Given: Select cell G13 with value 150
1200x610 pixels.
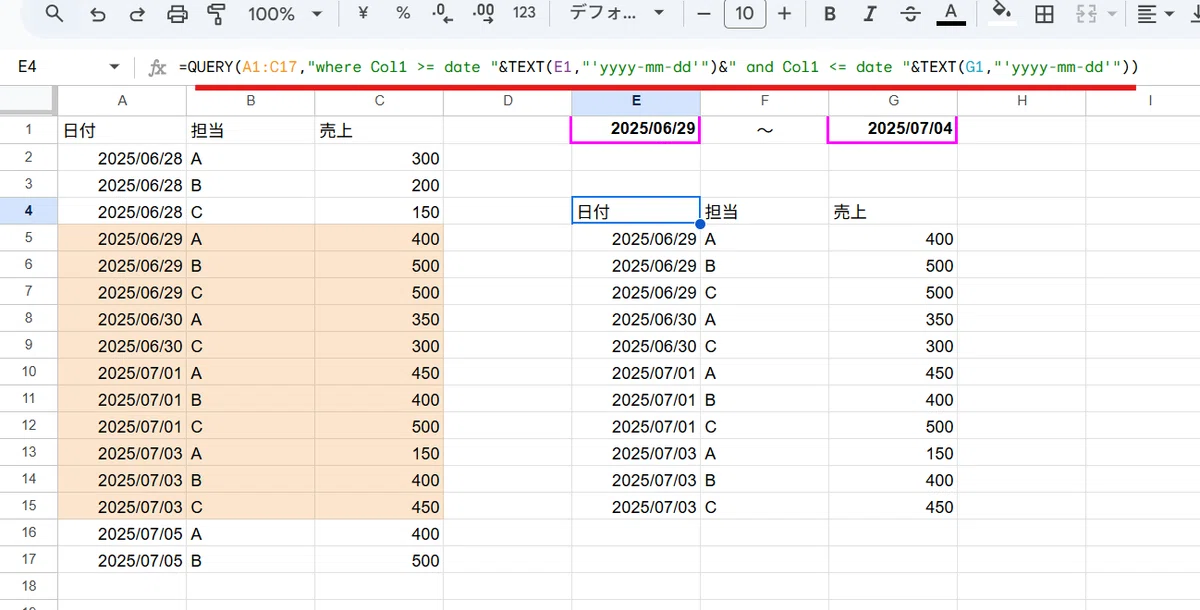Looking at the screenshot, I should pyautogui.click(x=893, y=453).
